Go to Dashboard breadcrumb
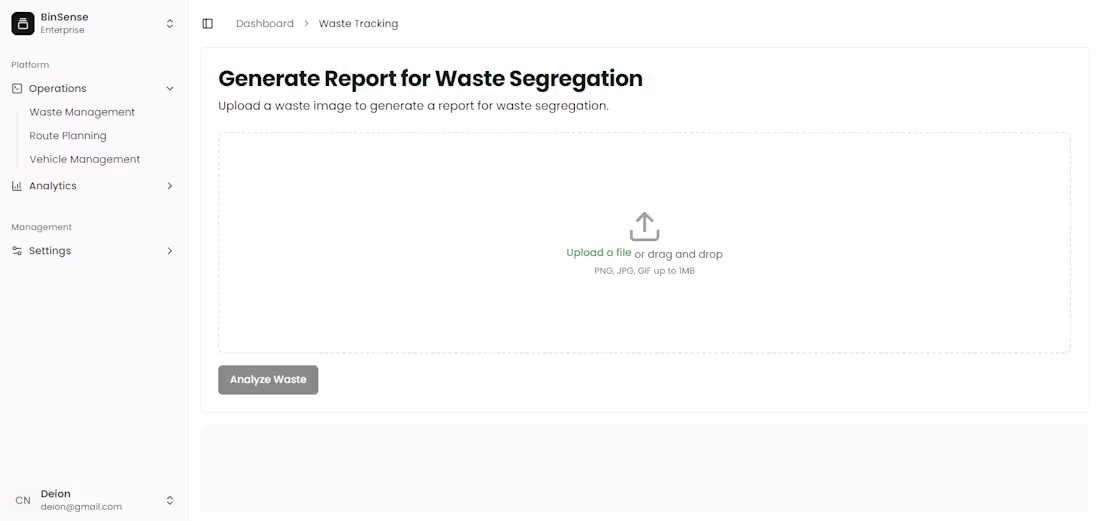Screen dimensions: 1100x521 pyautogui.click(x=264, y=24)
